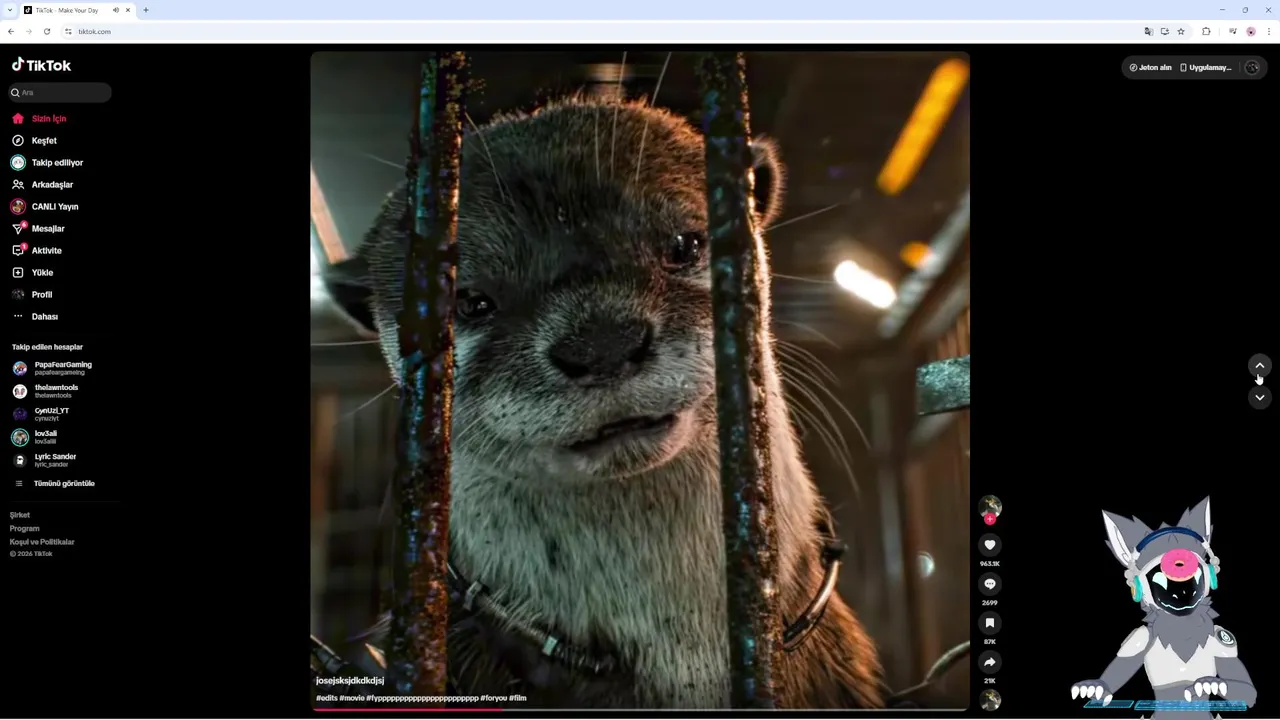Reload the page with refresh icon
This screenshot has width=1280, height=720.
tap(47, 31)
